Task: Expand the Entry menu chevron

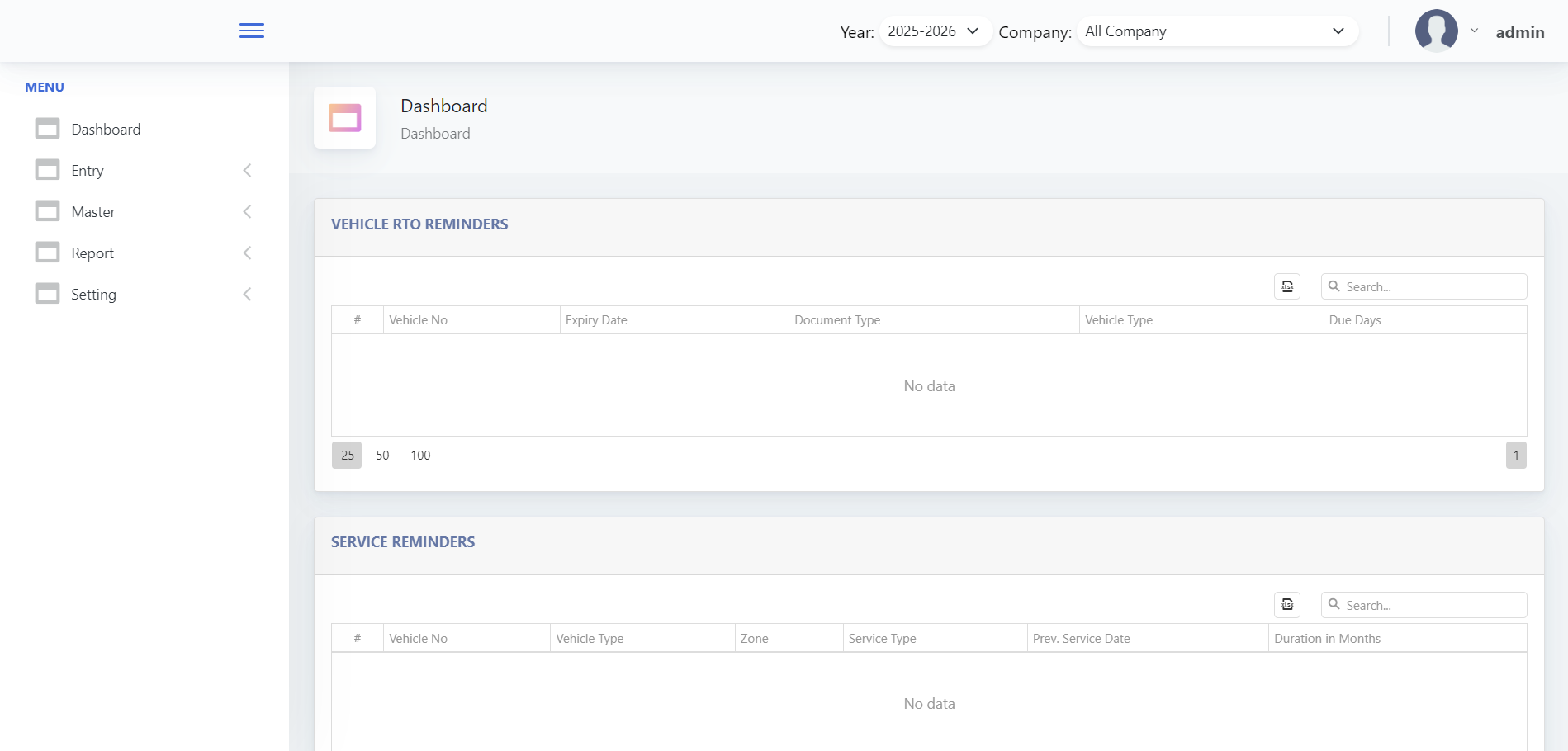Action: point(247,171)
